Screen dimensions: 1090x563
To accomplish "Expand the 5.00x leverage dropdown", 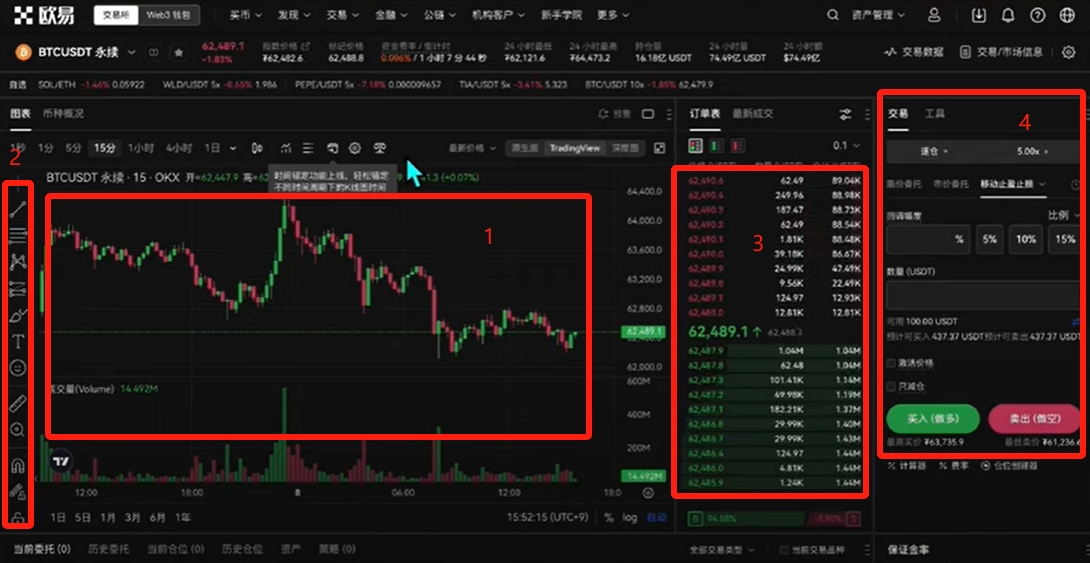I will (x=1032, y=151).
